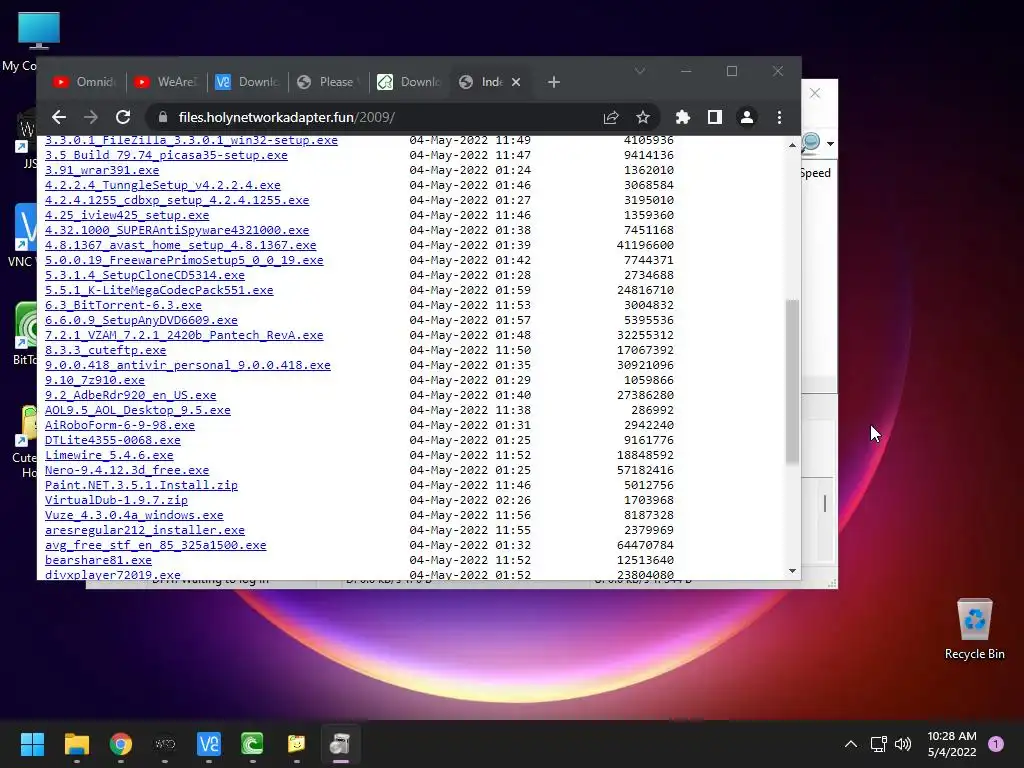Download 4.8.1367_avast_home_setup_4.8.1367.exe
The image size is (1024, 768).
pos(180,246)
